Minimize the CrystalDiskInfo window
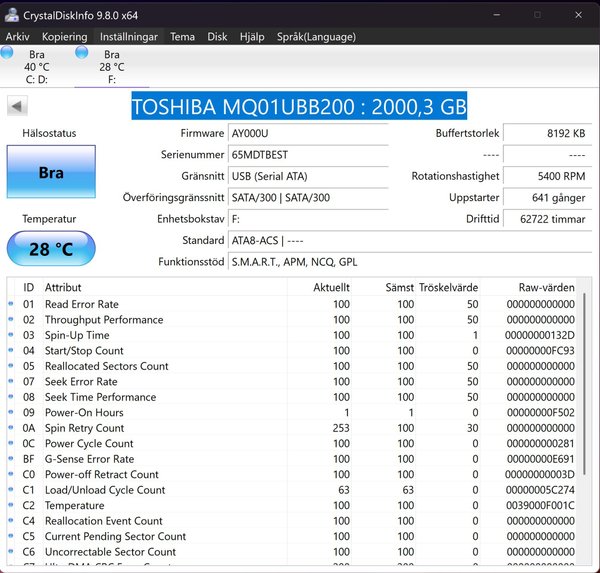The image size is (600, 573). 497,15
